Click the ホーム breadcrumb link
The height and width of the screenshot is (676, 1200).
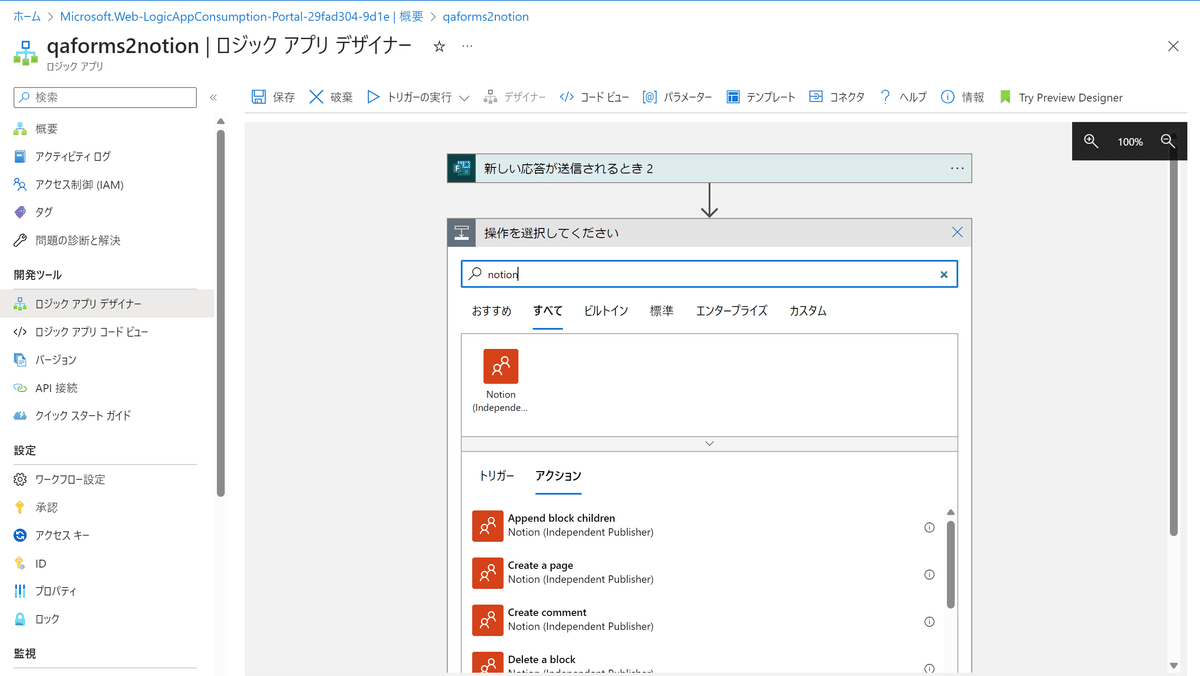coord(27,17)
